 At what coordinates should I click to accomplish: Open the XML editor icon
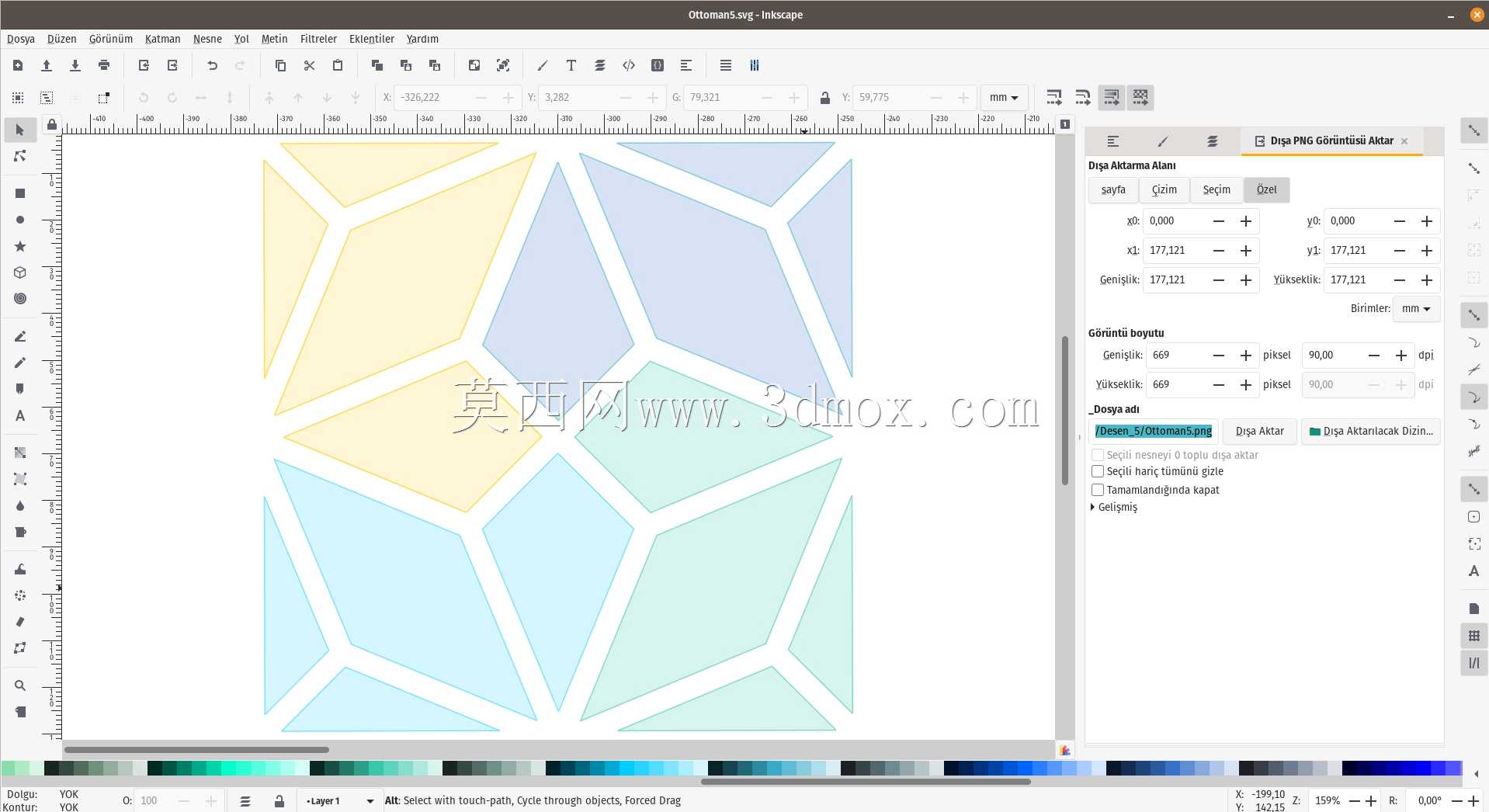point(629,65)
